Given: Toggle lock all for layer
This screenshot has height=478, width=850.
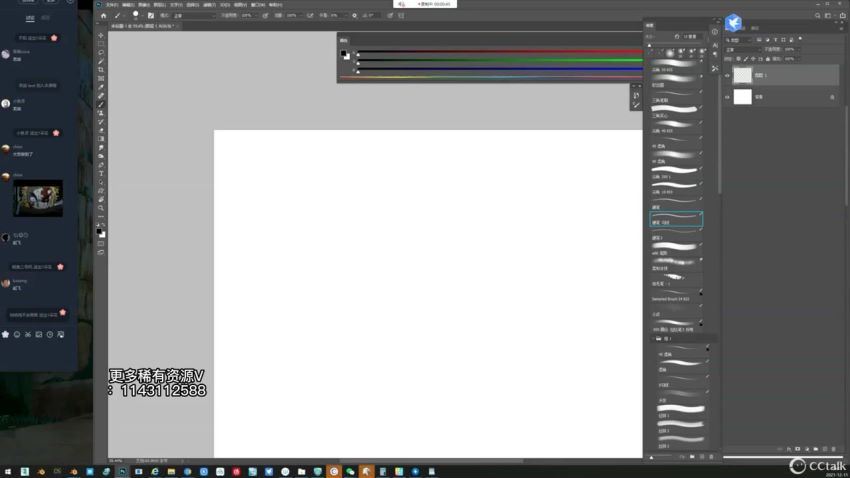Looking at the screenshot, I should [768, 59].
